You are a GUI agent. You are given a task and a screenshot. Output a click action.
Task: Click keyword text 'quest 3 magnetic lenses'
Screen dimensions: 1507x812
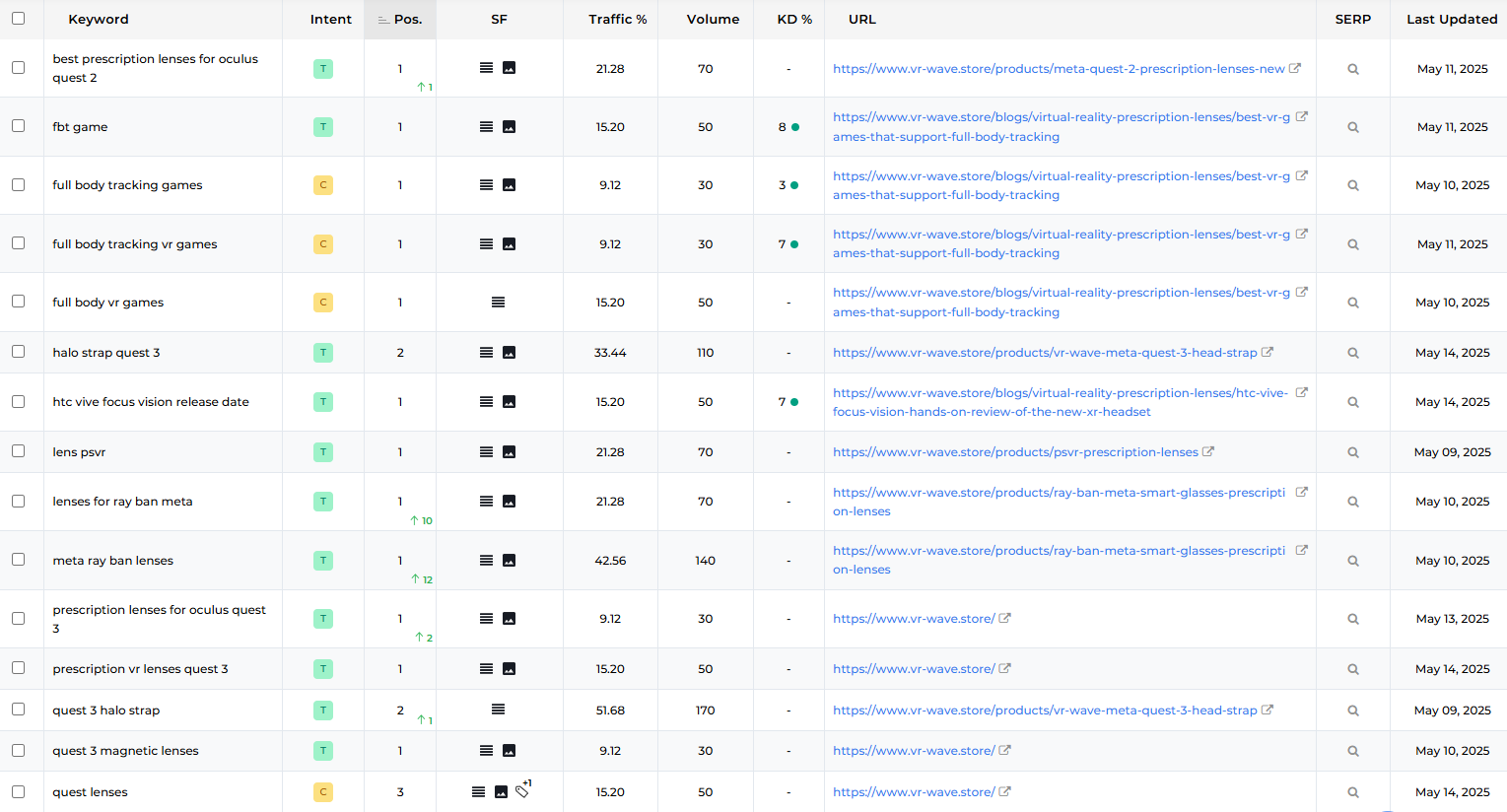(125, 751)
